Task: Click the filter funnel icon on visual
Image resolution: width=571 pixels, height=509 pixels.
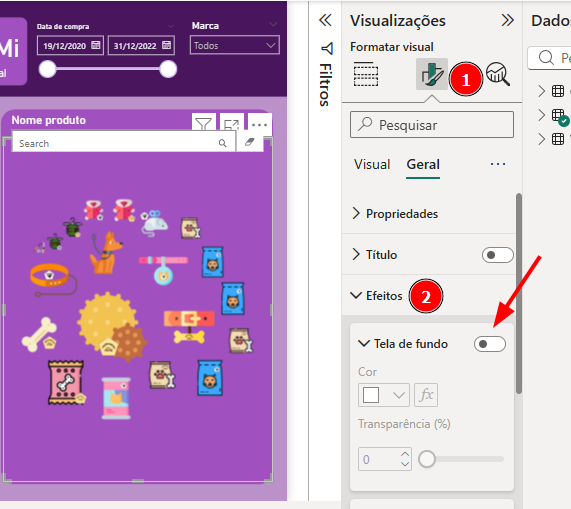Action: pyautogui.click(x=204, y=123)
